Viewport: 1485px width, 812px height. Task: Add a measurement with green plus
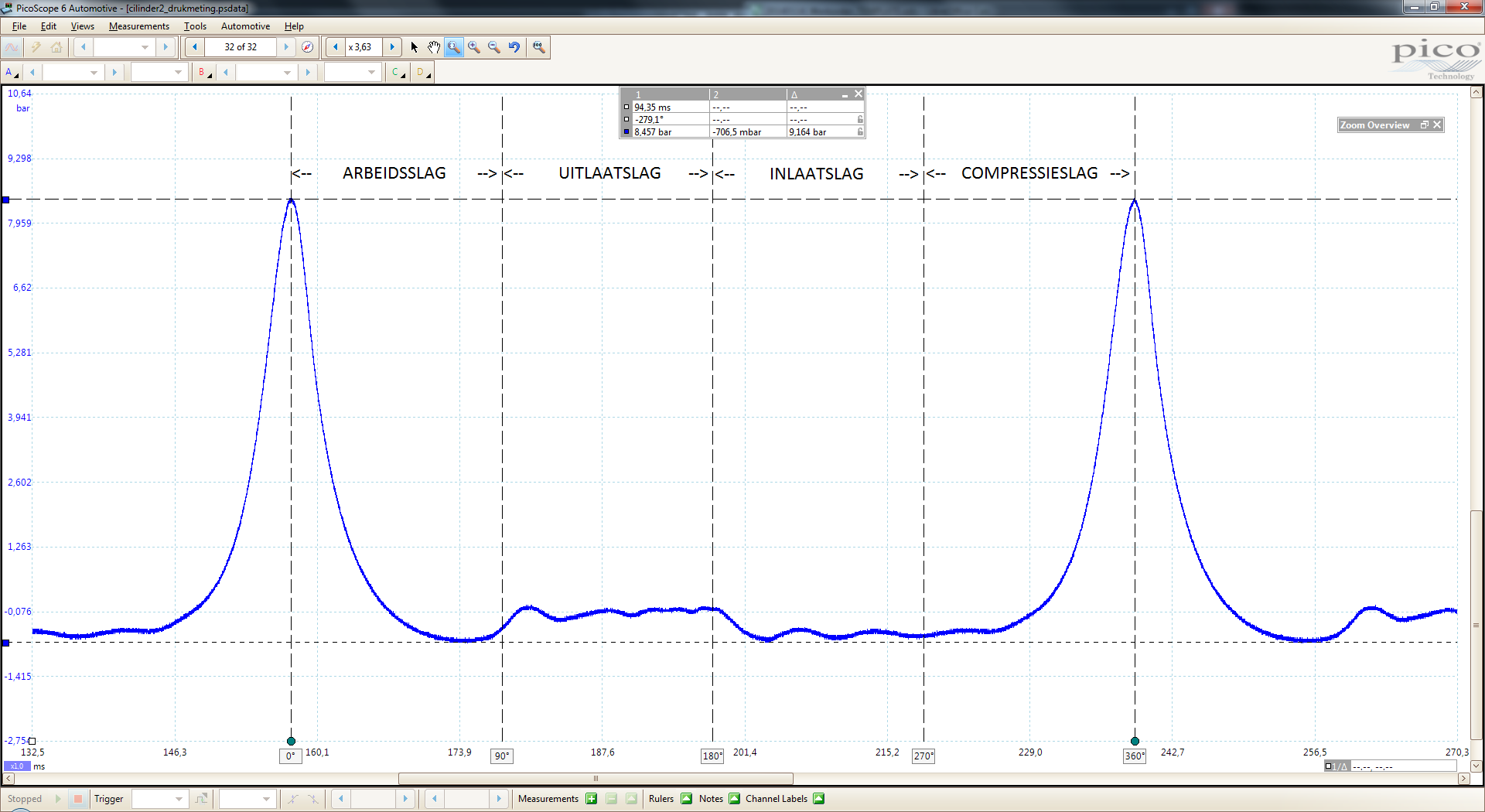(592, 799)
